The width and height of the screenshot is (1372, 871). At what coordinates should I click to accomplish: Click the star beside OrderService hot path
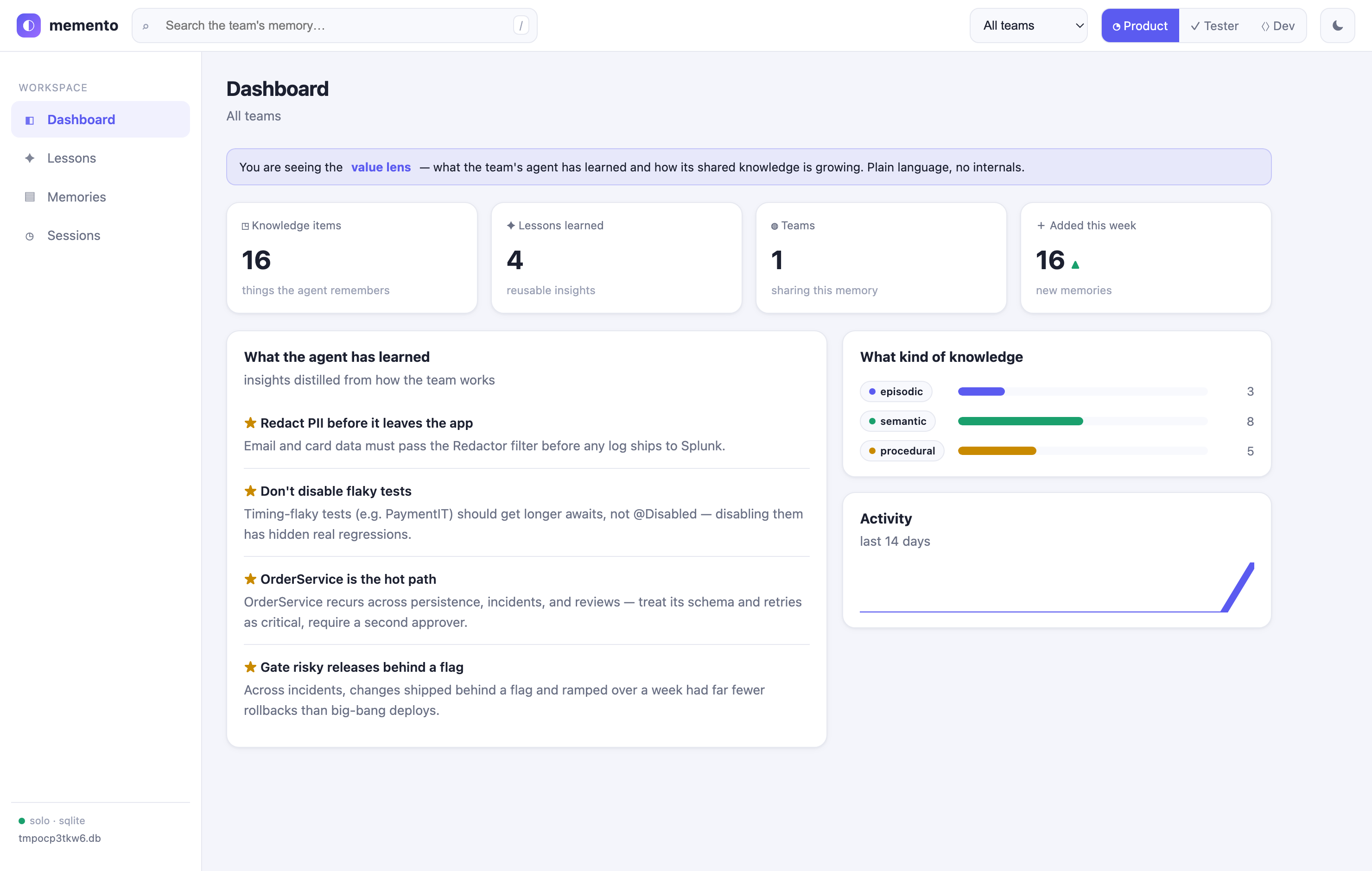(250, 579)
